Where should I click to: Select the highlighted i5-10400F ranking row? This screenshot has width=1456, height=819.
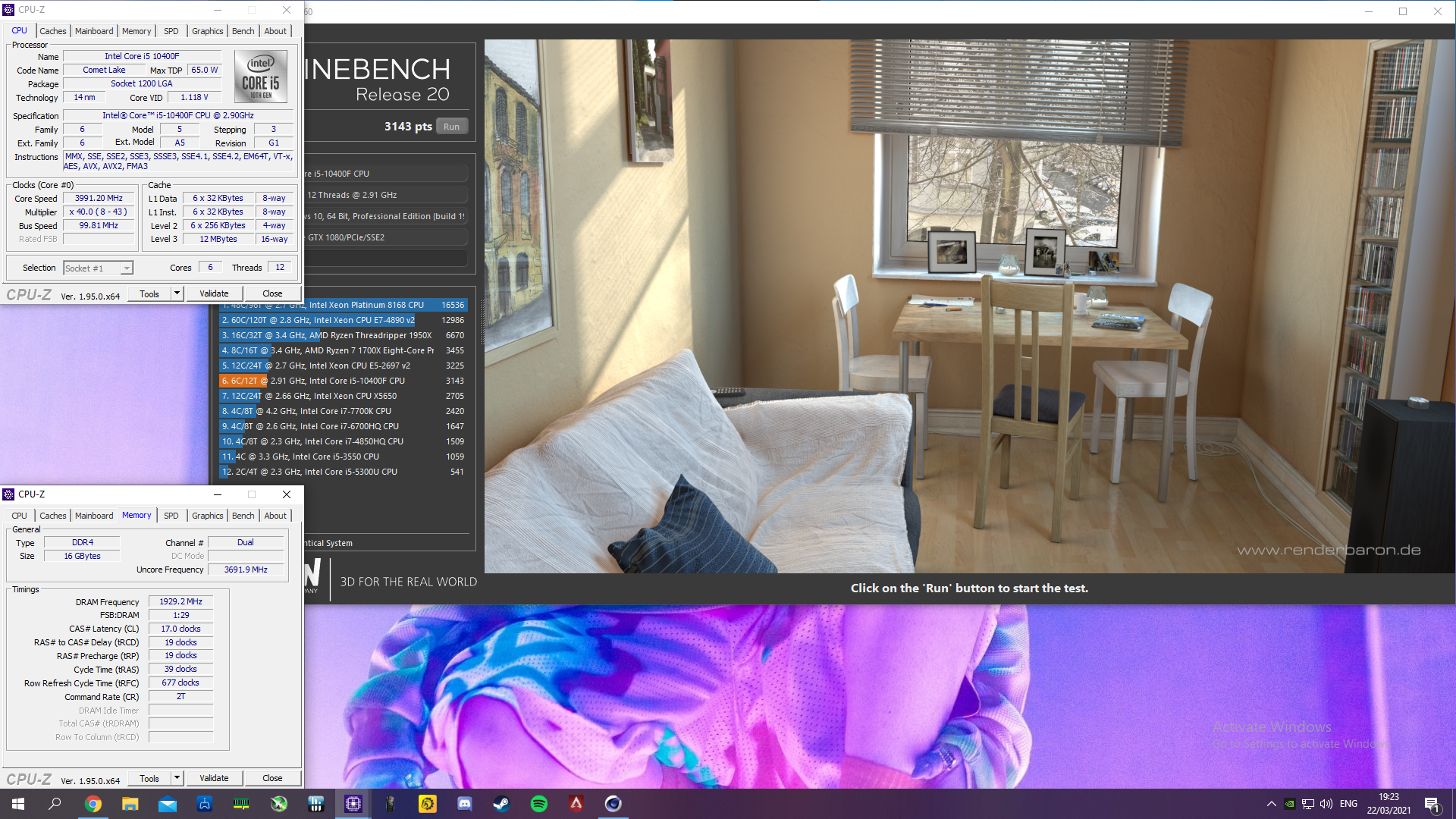click(344, 381)
